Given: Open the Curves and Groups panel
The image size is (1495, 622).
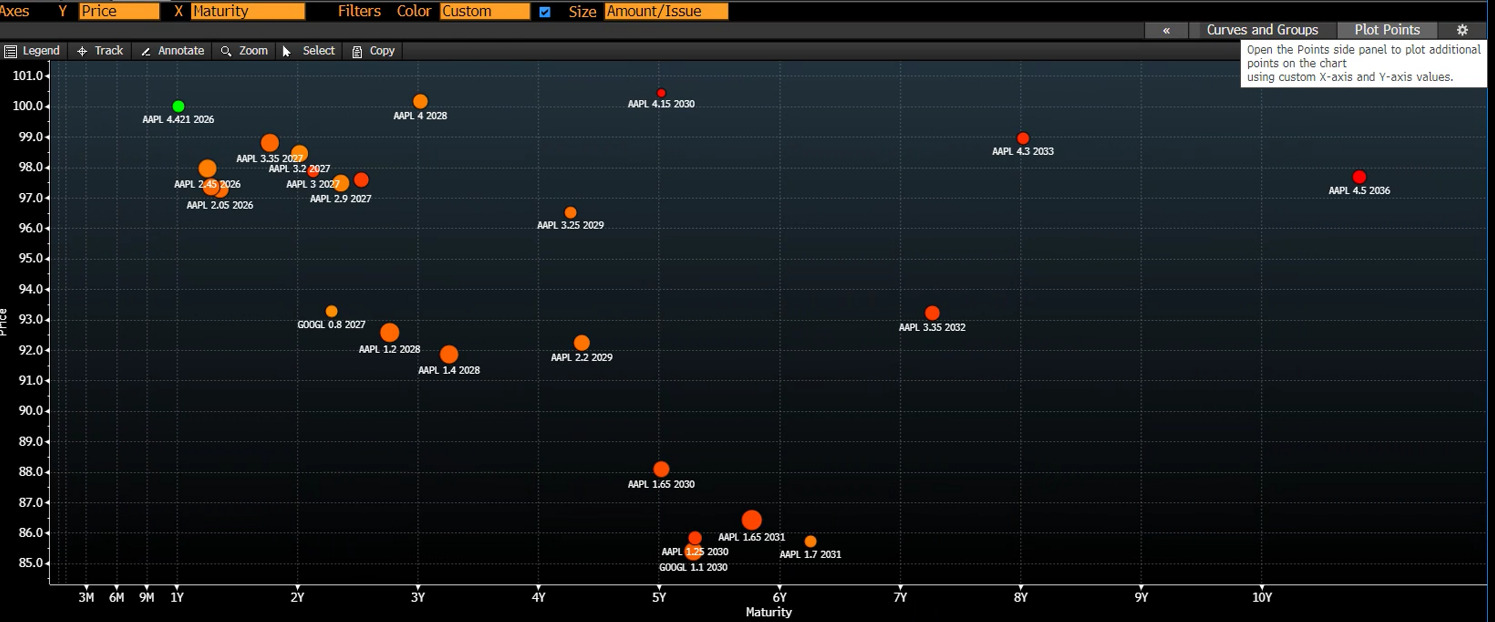Looking at the screenshot, I should click(x=1262, y=30).
